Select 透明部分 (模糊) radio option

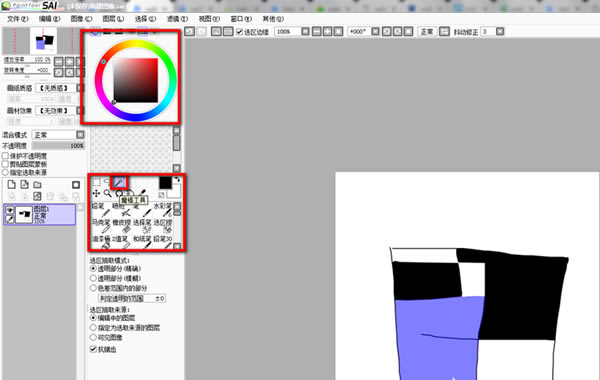[93, 278]
